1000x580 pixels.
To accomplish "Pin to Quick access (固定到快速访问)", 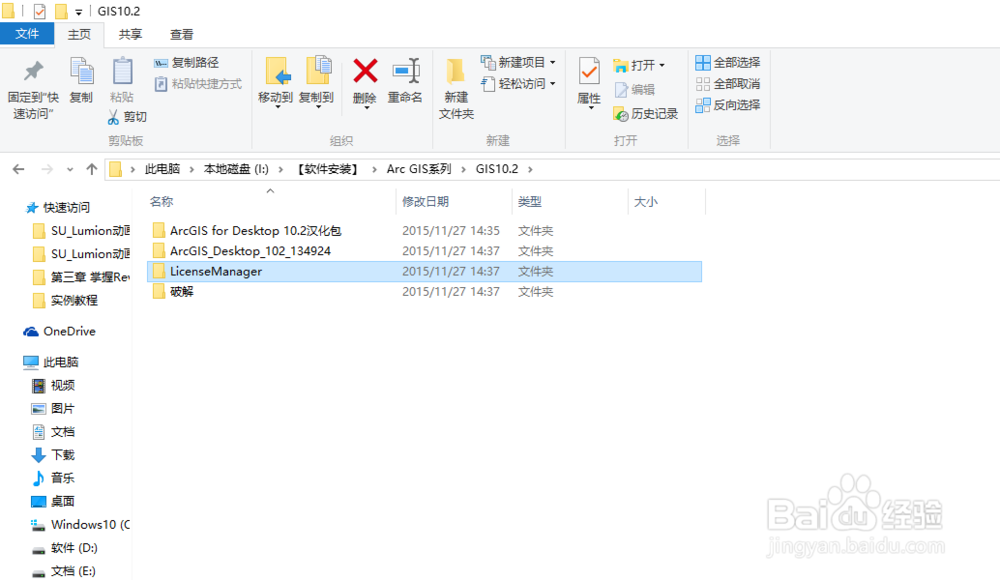I will [33, 88].
